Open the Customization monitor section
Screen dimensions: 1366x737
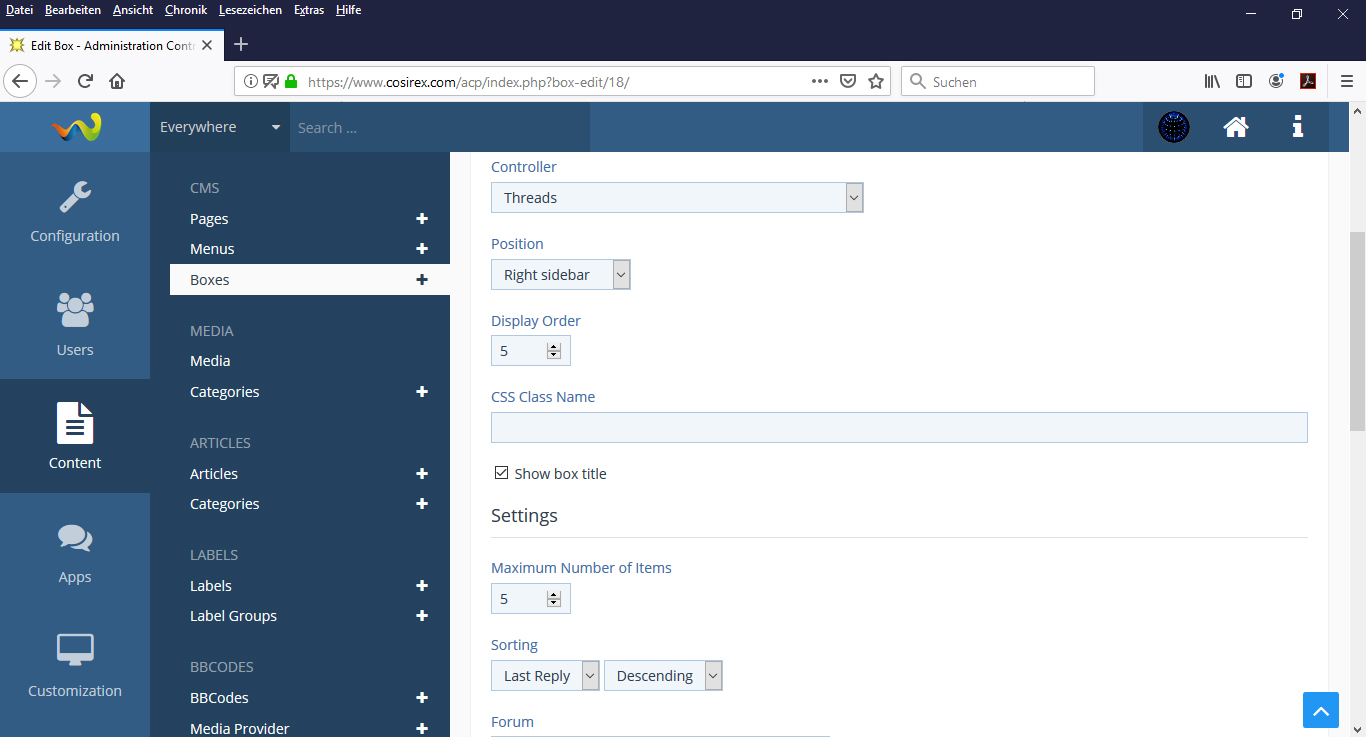click(x=75, y=664)
